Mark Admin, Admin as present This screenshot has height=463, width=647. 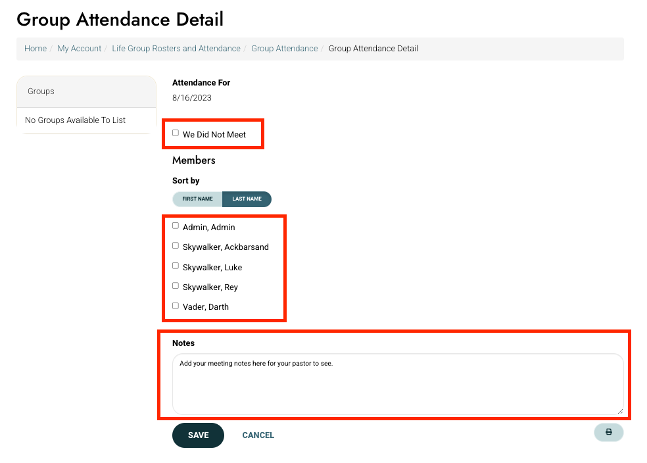click(x=176, y=226)
